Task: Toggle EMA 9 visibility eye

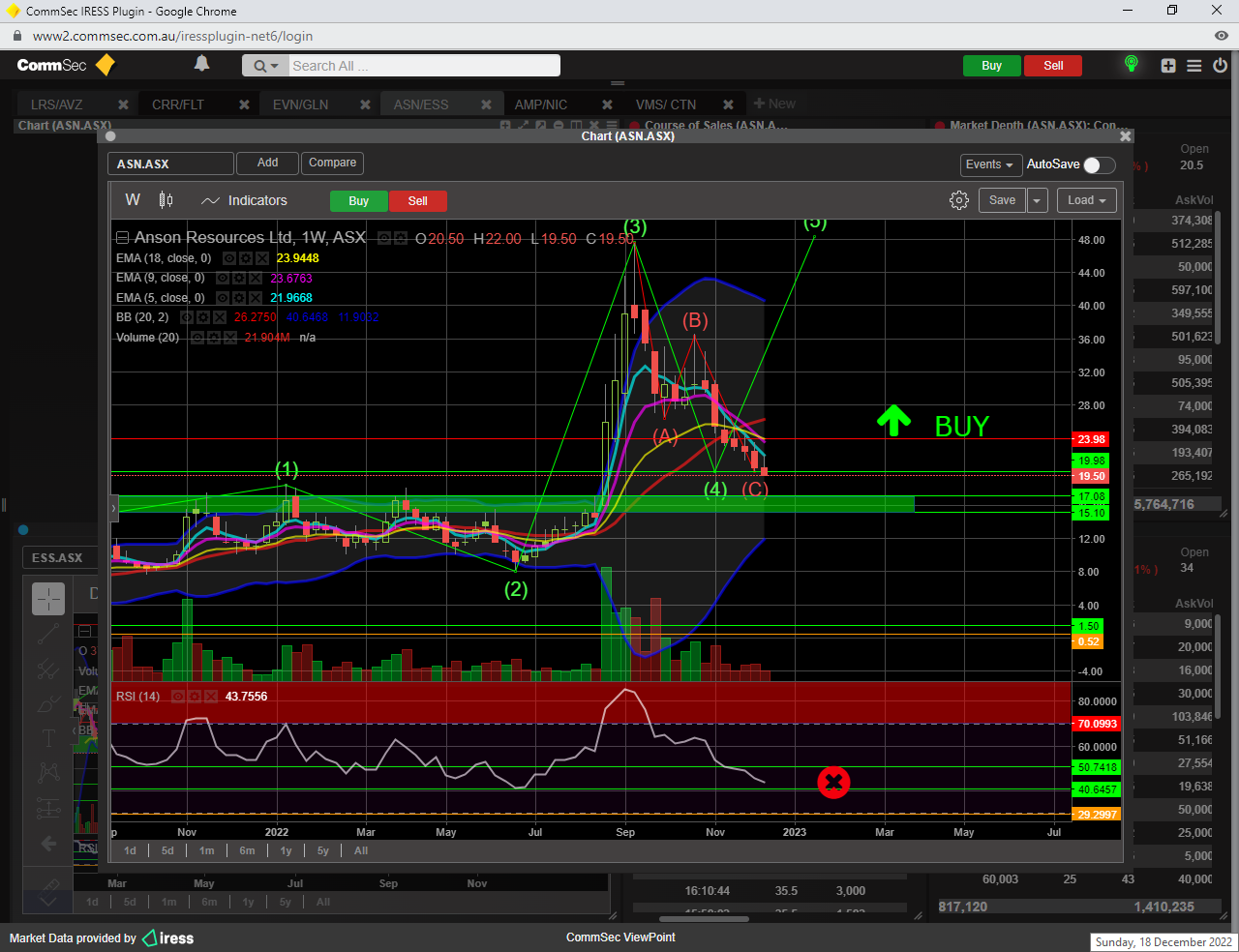Action: 223,278
